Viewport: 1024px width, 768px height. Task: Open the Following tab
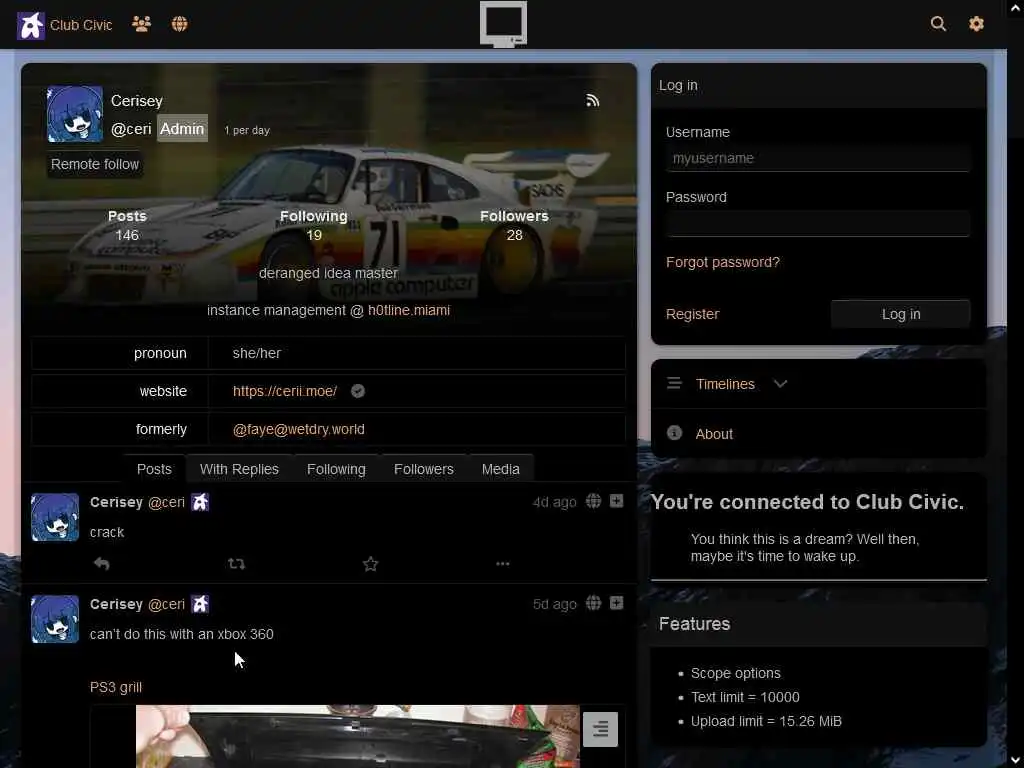pyautogui.click(x=336, y=469)
